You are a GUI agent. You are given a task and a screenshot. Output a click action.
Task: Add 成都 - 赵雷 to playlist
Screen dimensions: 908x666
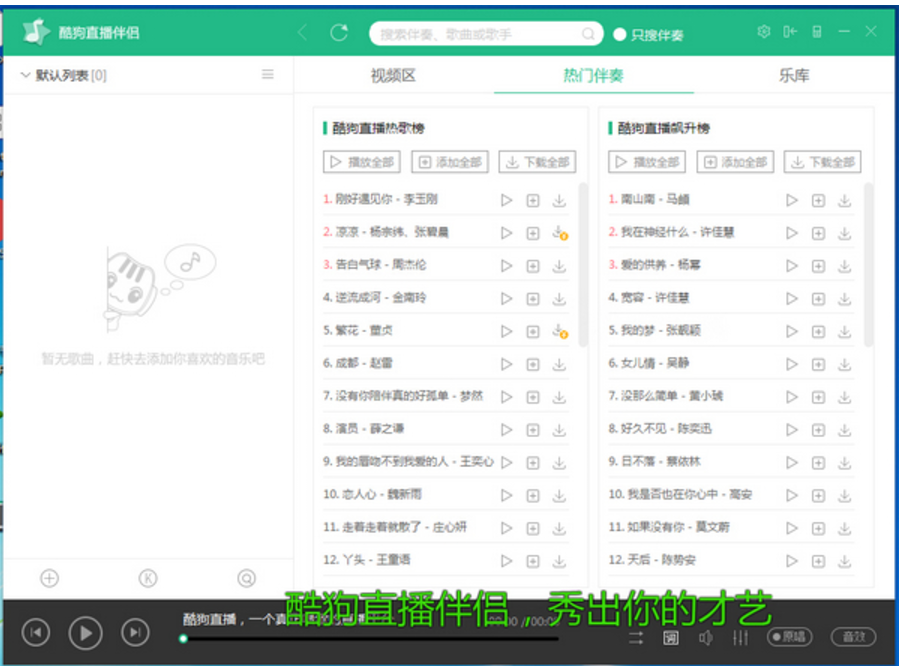533,364
